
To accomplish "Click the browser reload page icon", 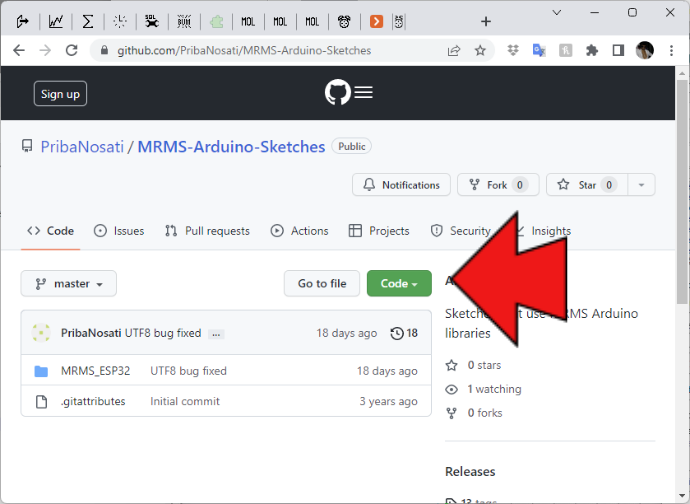I will coord(71,50).
